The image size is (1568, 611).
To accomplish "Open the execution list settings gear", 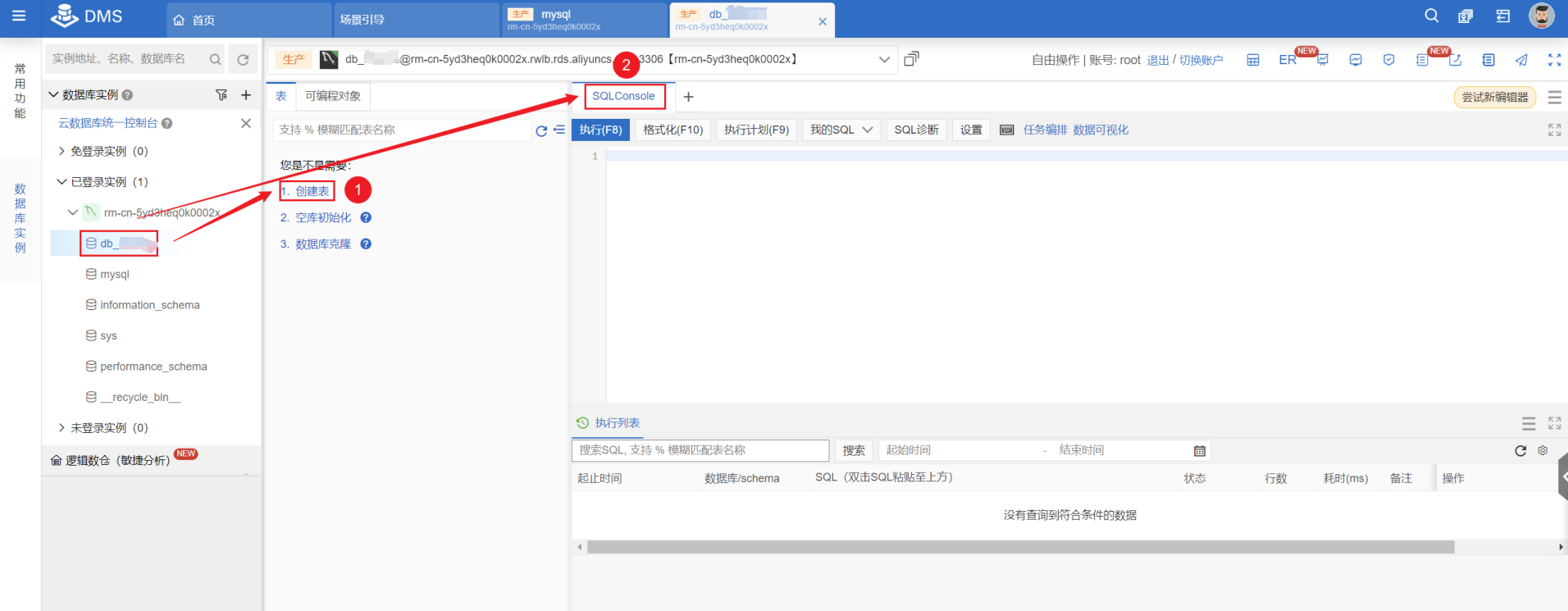I will [1543, 450].
